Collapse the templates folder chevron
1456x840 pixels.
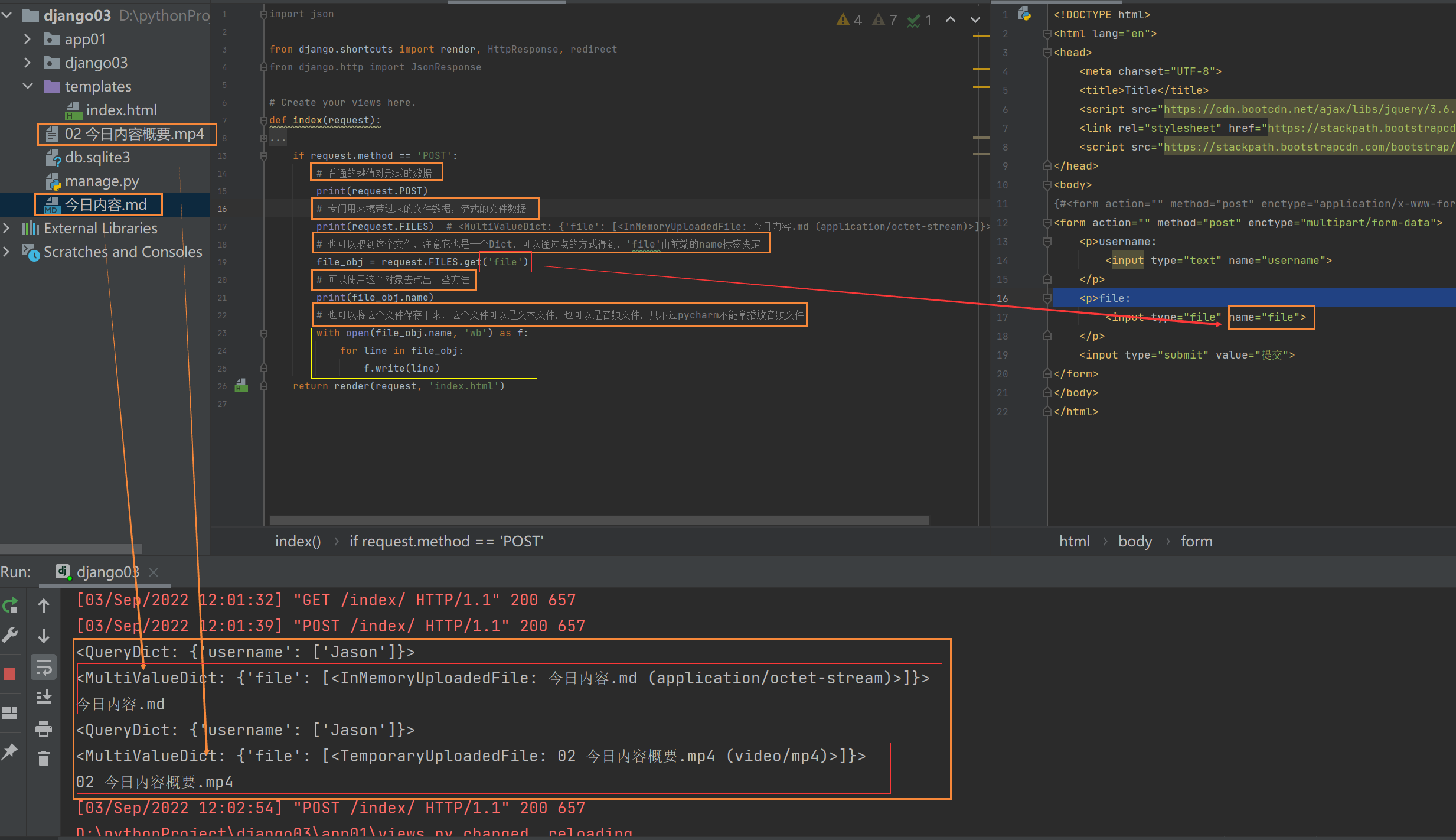[27, 86]
